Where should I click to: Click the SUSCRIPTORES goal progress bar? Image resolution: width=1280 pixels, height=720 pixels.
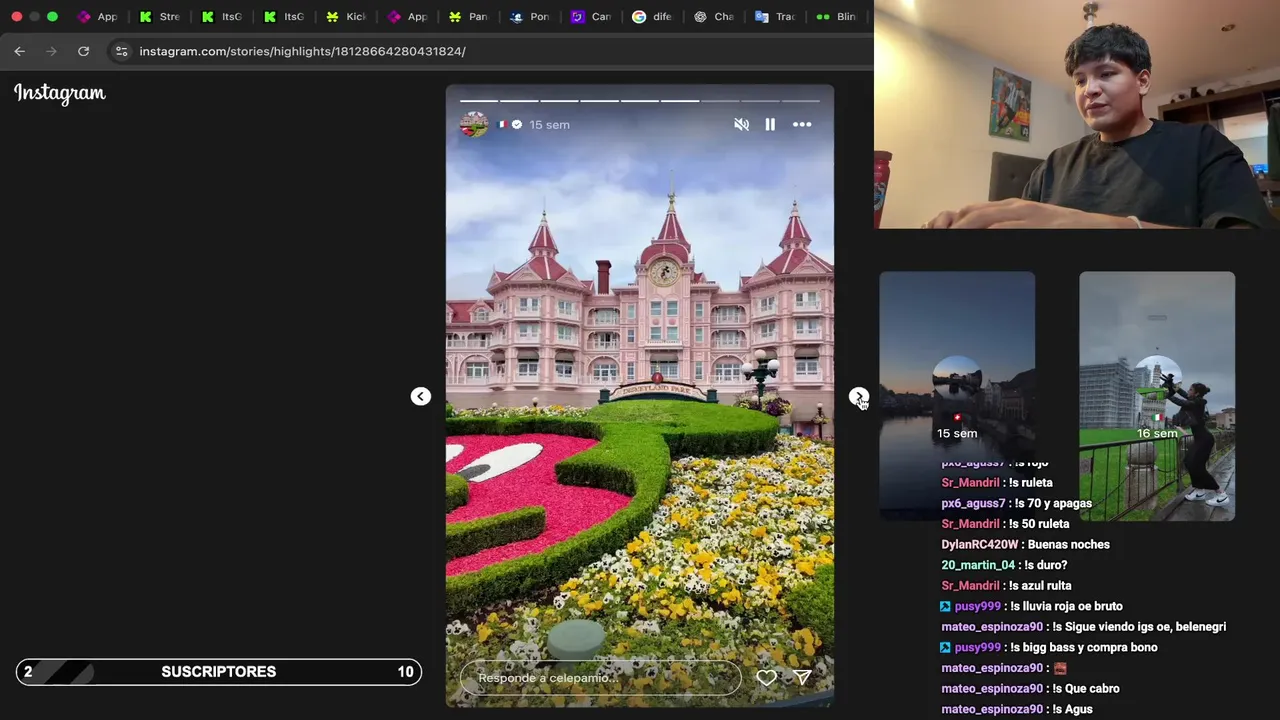click(219, 672)
